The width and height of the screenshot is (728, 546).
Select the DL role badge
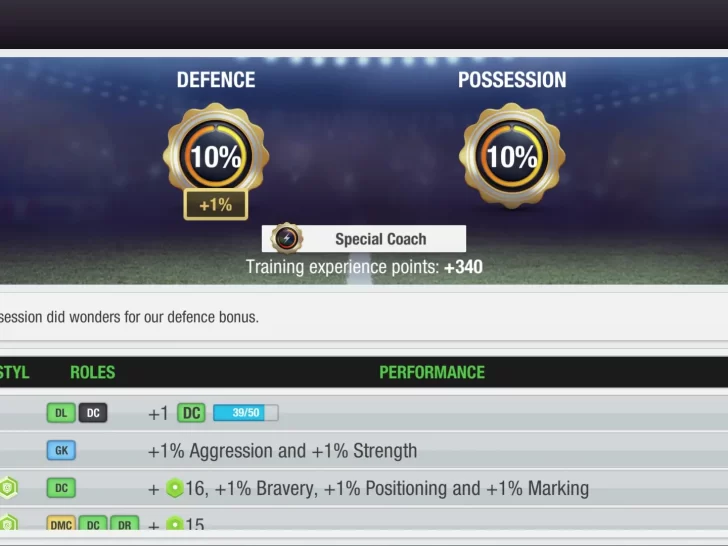(x=61, y=413)
